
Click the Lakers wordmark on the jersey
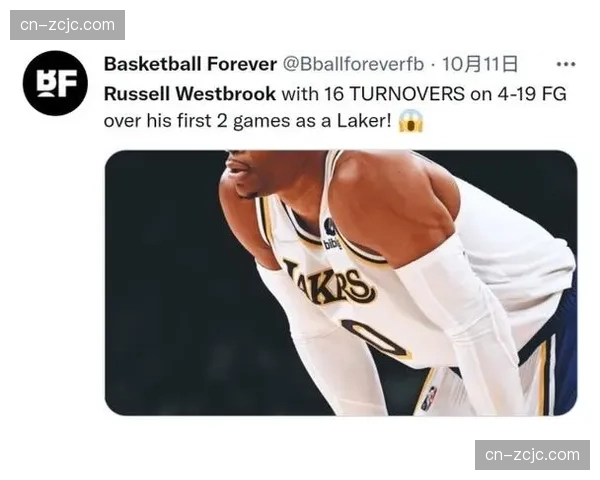pyautogui.click(x=329, y=282)
